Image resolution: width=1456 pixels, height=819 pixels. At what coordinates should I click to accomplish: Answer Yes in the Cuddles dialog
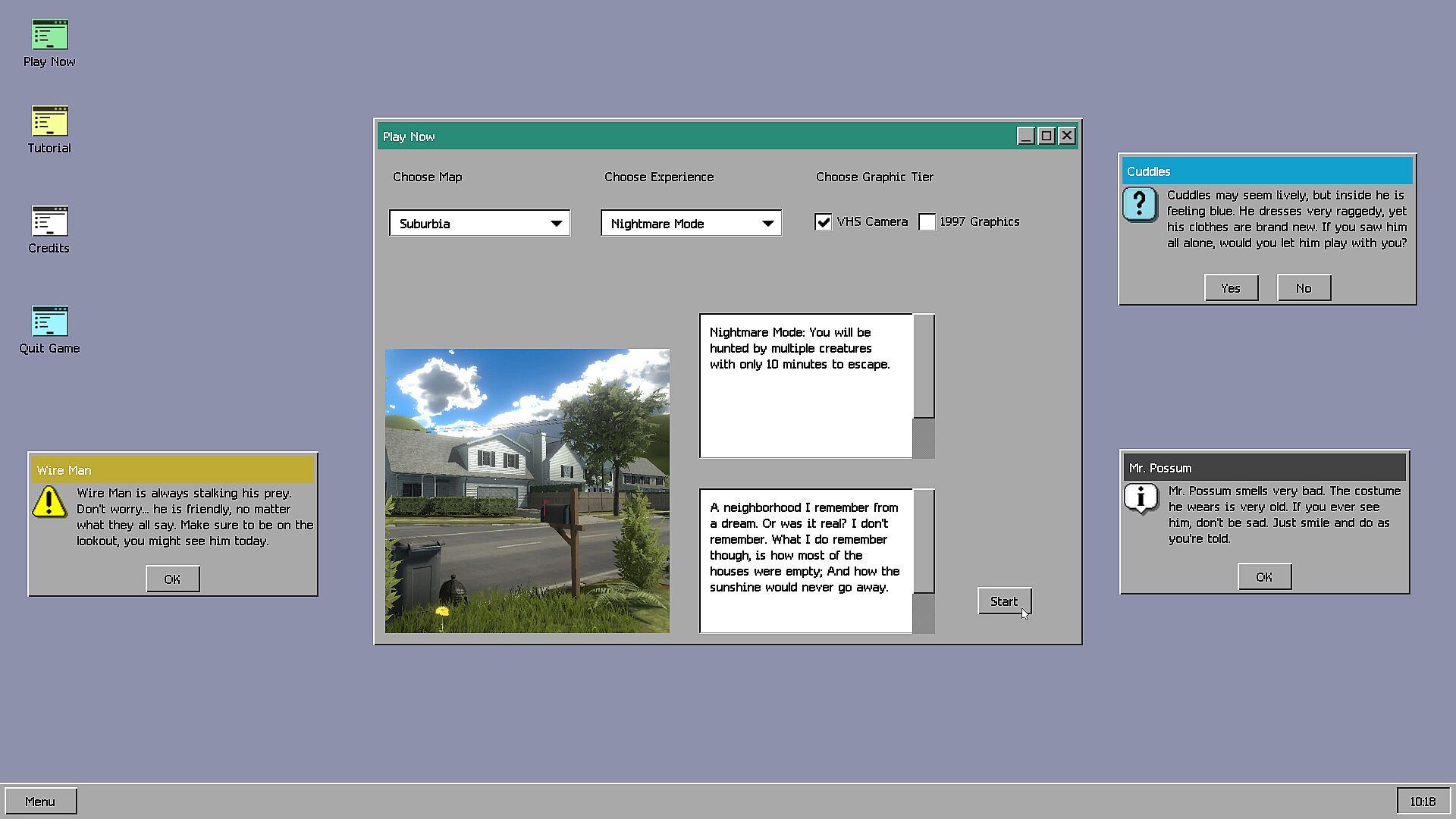point(1231,288)
